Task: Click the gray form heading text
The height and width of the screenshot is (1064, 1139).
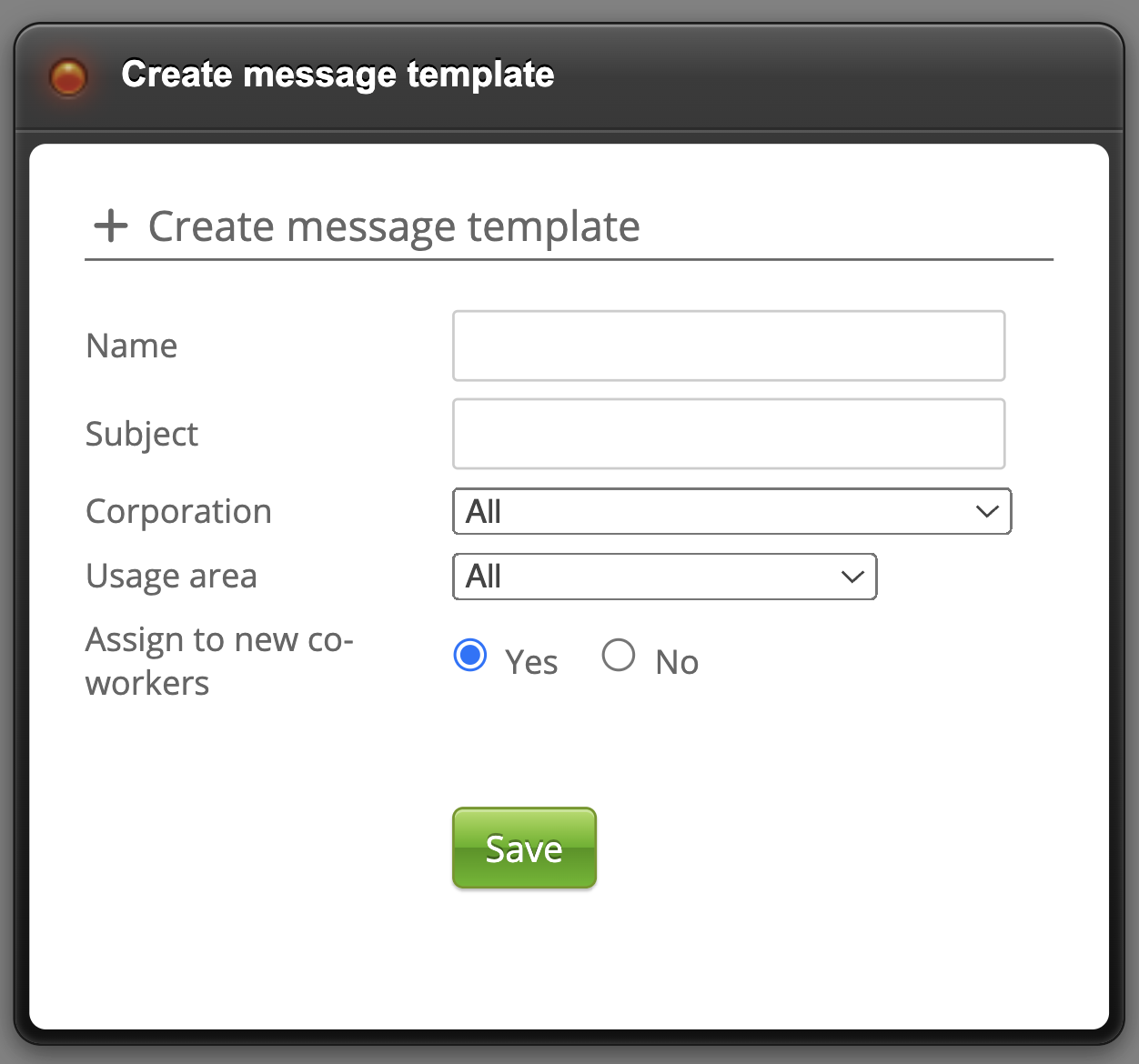Action: coord(394,226)
